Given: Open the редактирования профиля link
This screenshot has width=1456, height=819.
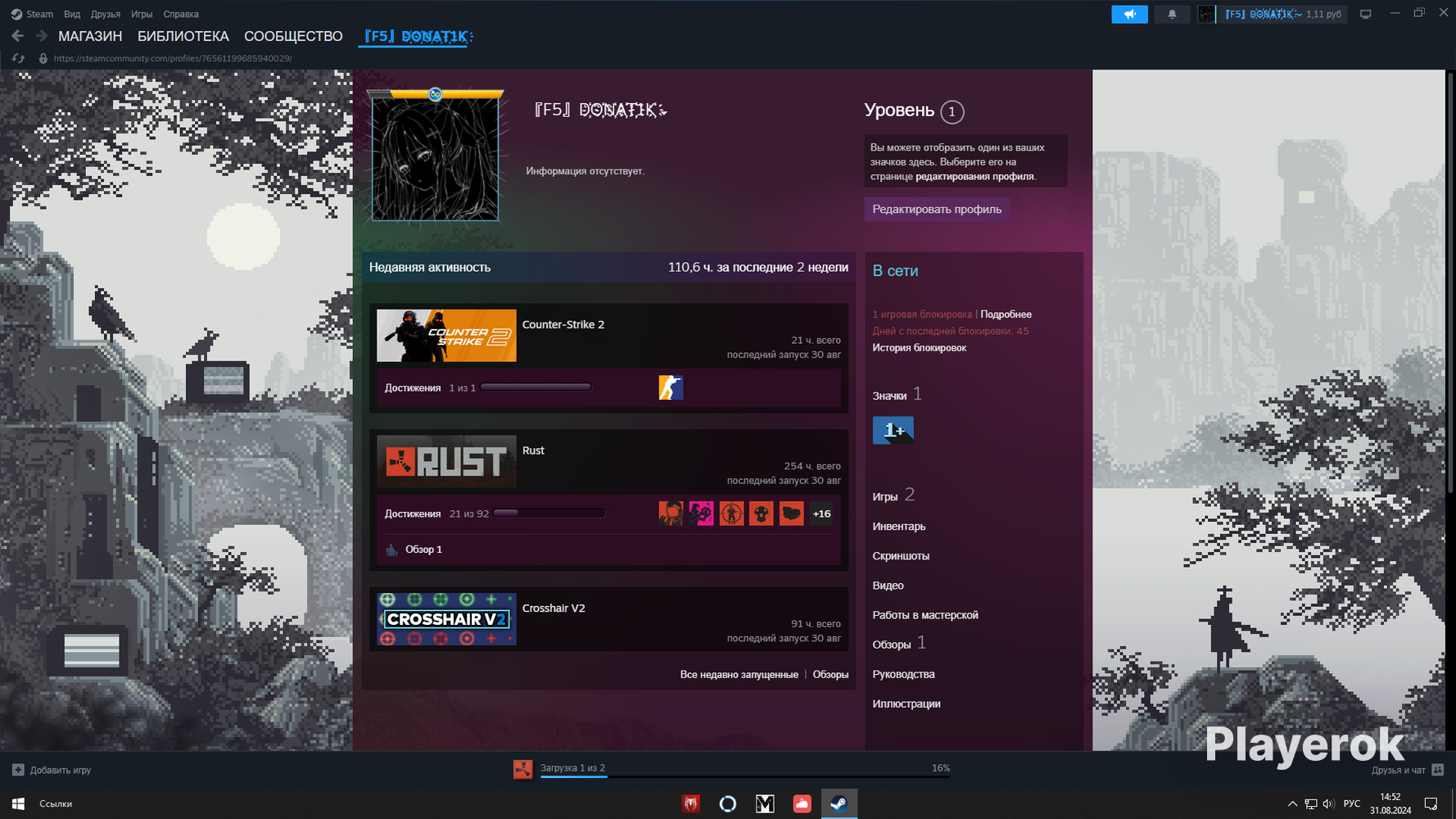Looking at the screenshot, I should point(974,176).
